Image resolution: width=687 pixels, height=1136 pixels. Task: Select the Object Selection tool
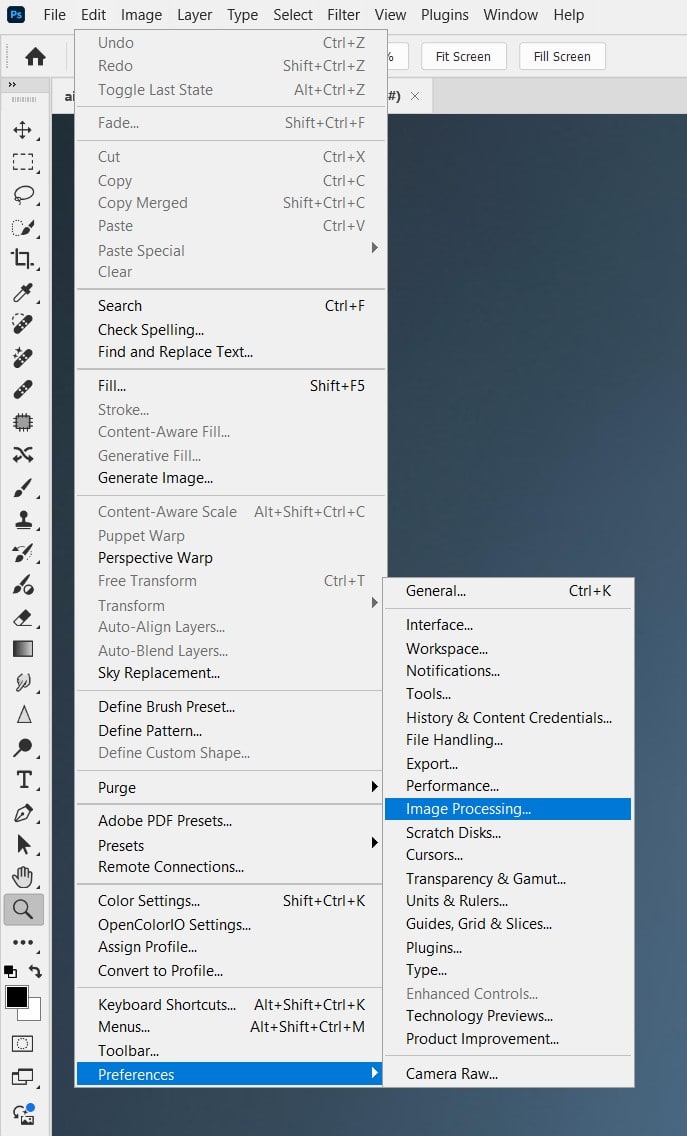coord(23,227)
